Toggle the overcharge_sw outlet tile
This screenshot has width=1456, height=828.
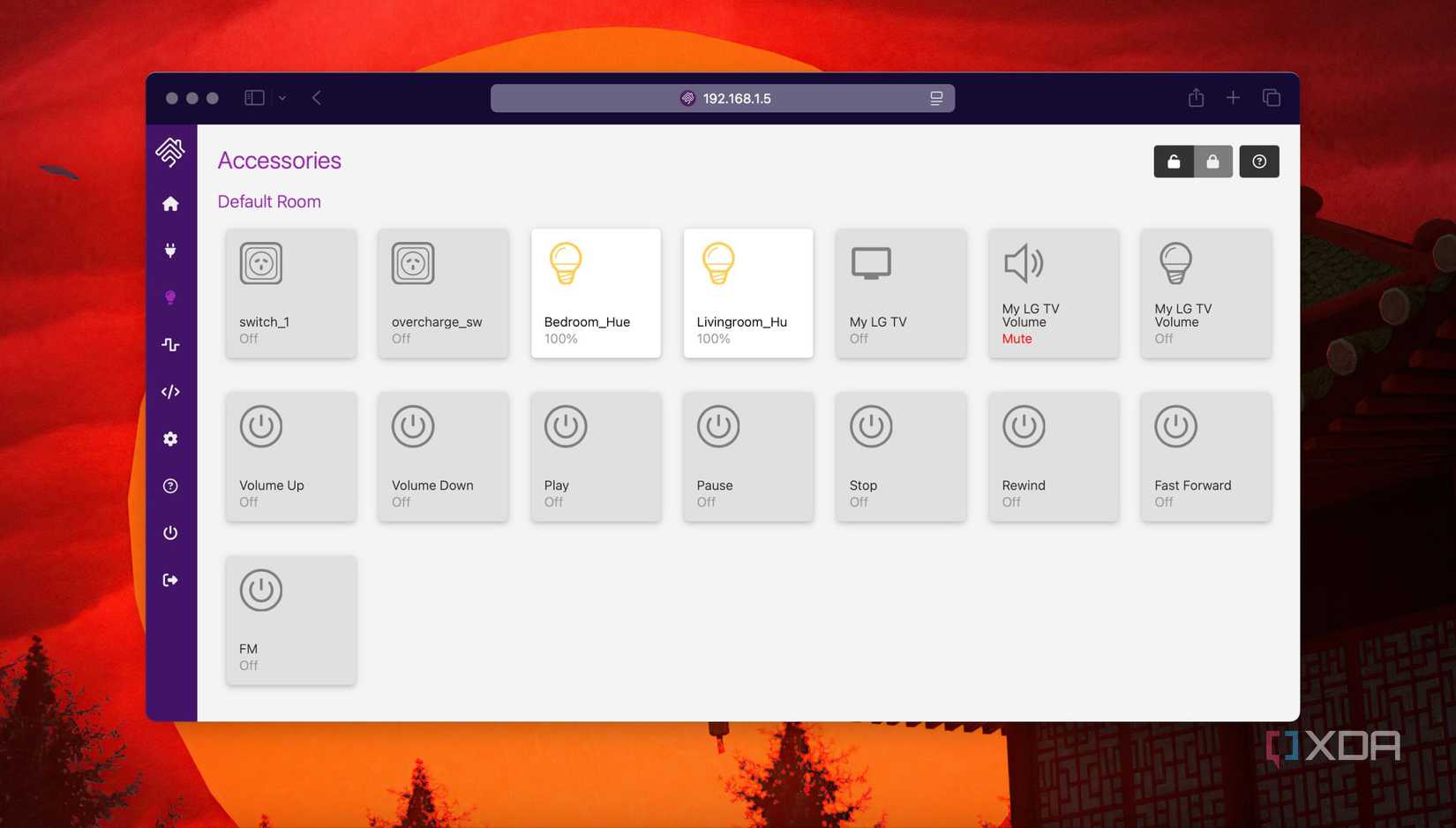[443, 293]
